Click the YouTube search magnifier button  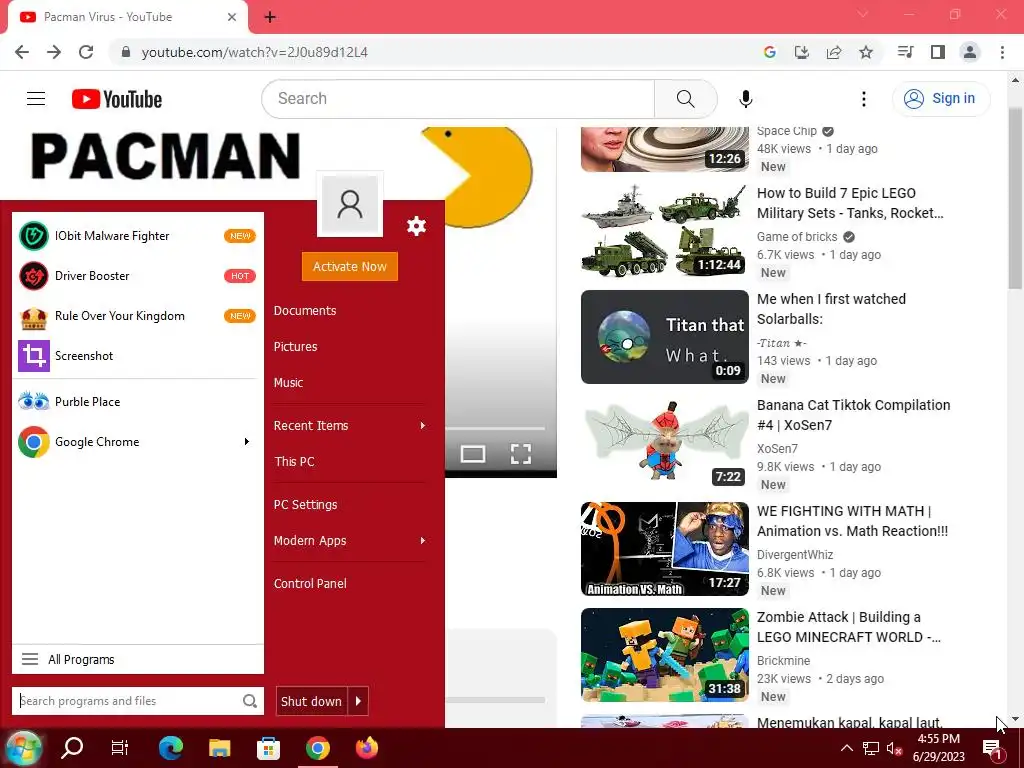coord(685,99)
